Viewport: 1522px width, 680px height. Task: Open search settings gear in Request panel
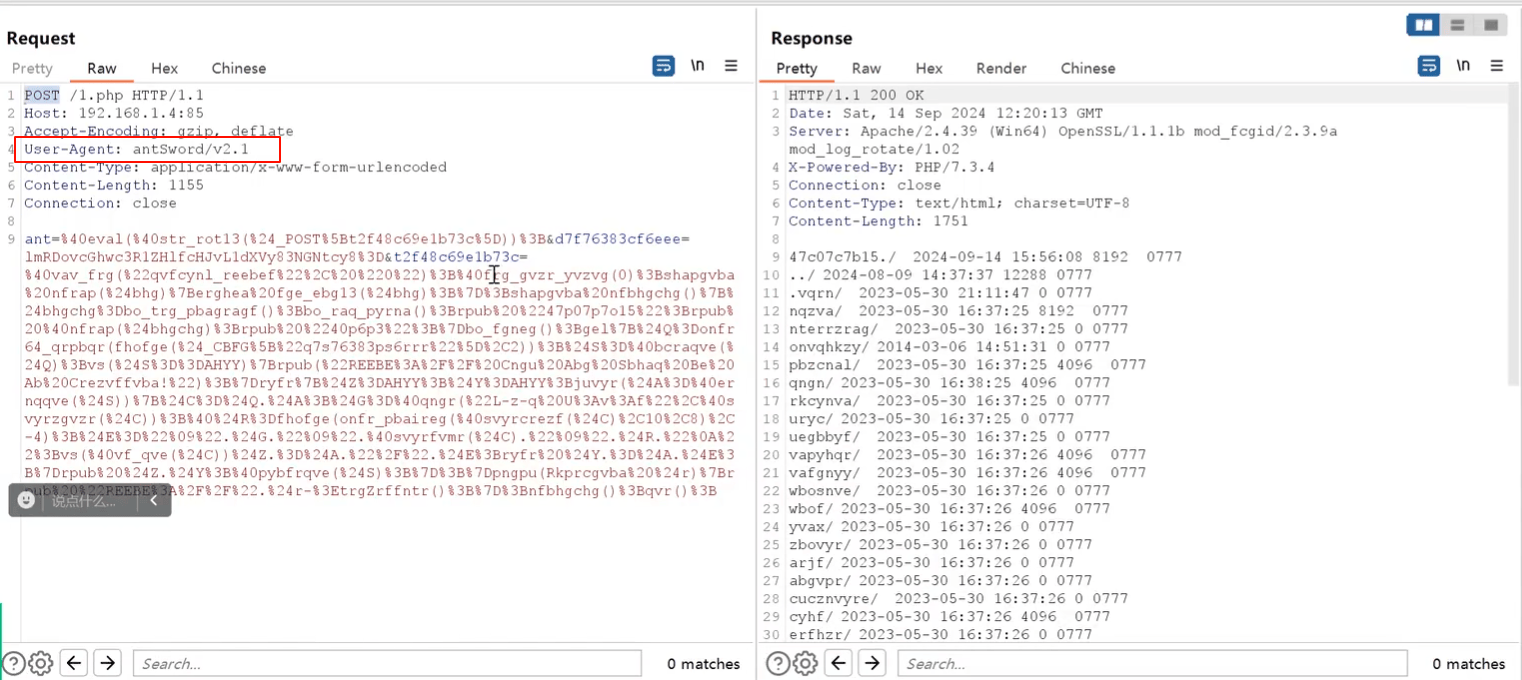click(40, 663)
